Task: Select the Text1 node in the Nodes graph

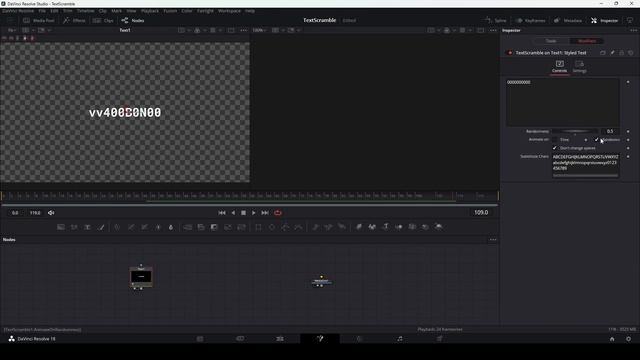Action: click(x=141, y=277)
